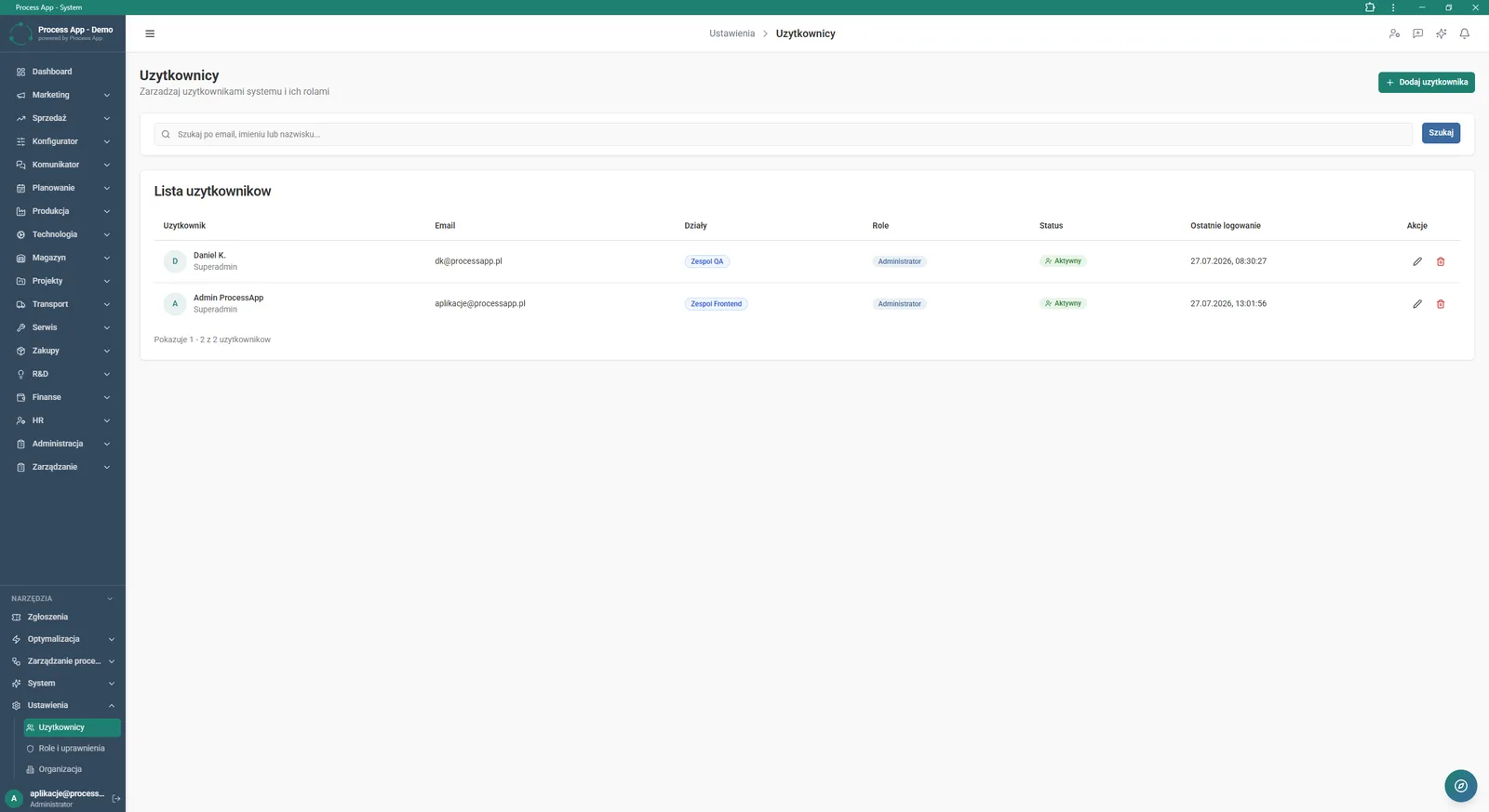Click the Zespol QA department badge
Screen dimensions: 1489x812
coord(706,261)
